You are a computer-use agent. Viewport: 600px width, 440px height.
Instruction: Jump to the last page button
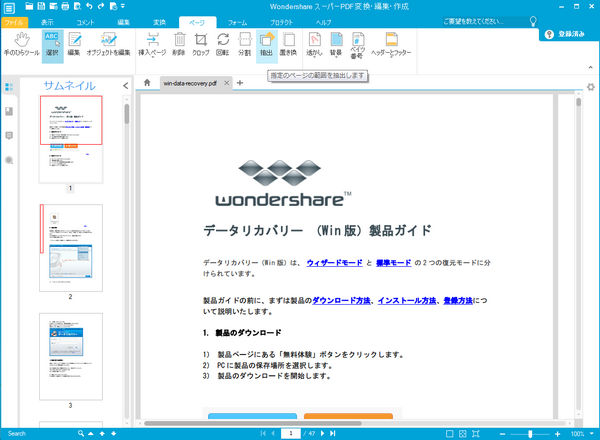pyautogui.click(x=333, y=433)
